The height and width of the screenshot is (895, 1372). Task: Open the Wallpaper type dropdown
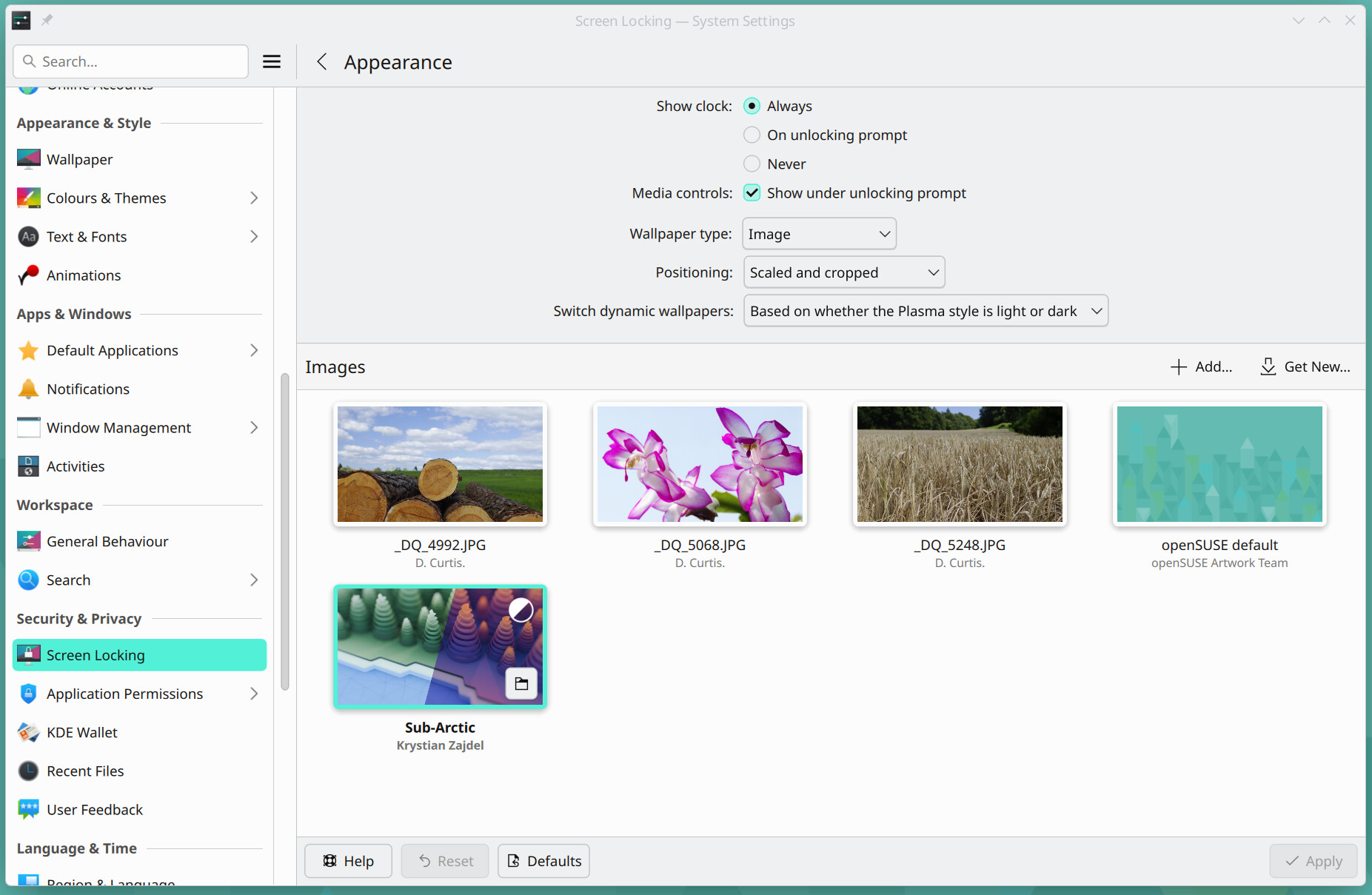pyautogui.click(x=819, y=234)
